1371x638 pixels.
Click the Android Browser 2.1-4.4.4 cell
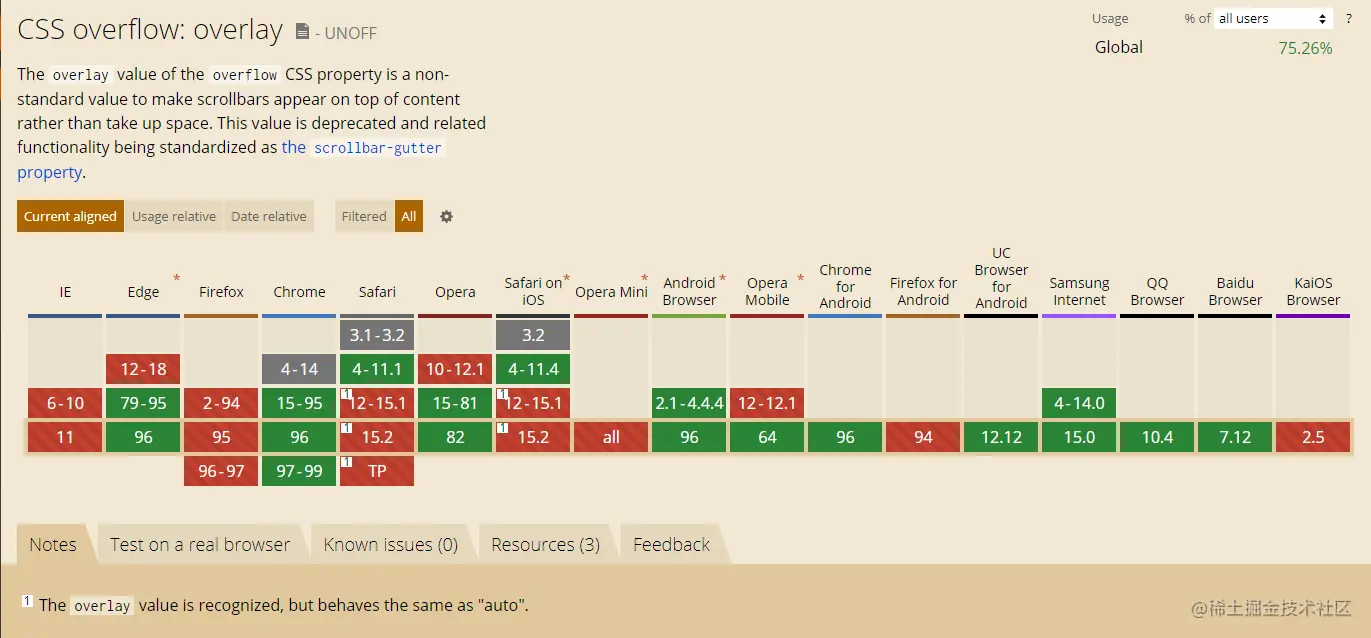point(689,403)
